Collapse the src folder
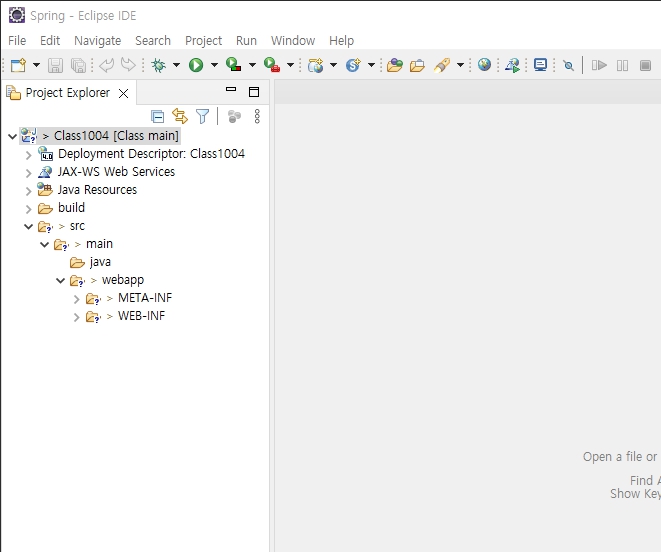The width and height of the screenshot is (661, 552). (28, 226)
